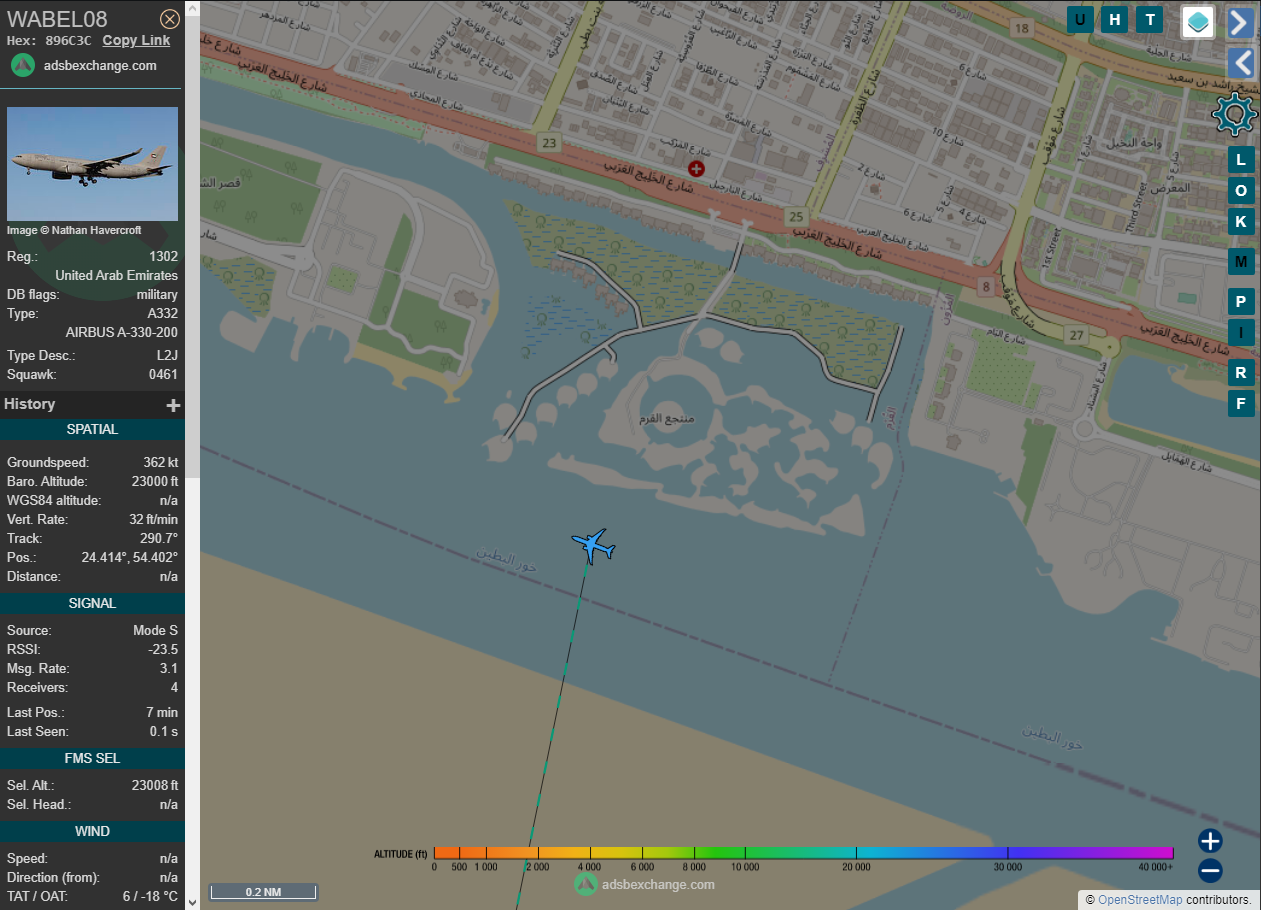Viewport: 1261px width, 910px height.
Task: Expand the History section plus icon
Action: point(173,405)
